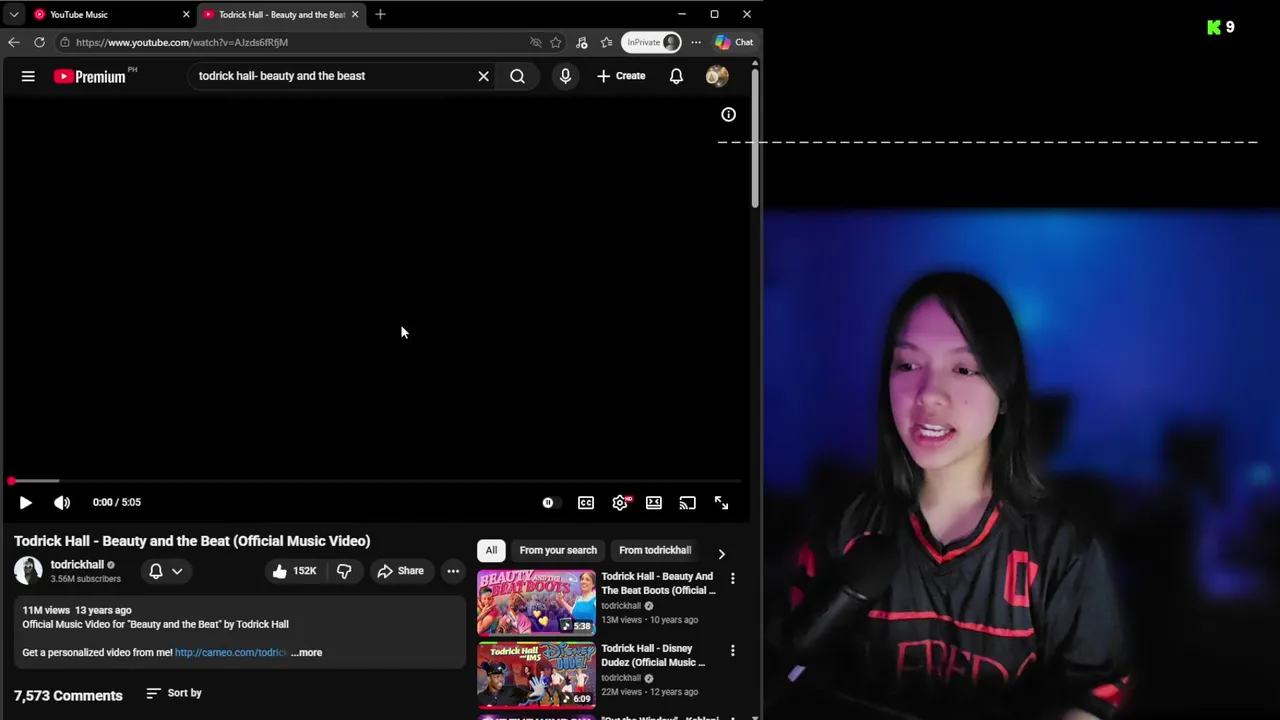Select the video title text
This screenshot has width=1280, height=720.
(192, 541)
